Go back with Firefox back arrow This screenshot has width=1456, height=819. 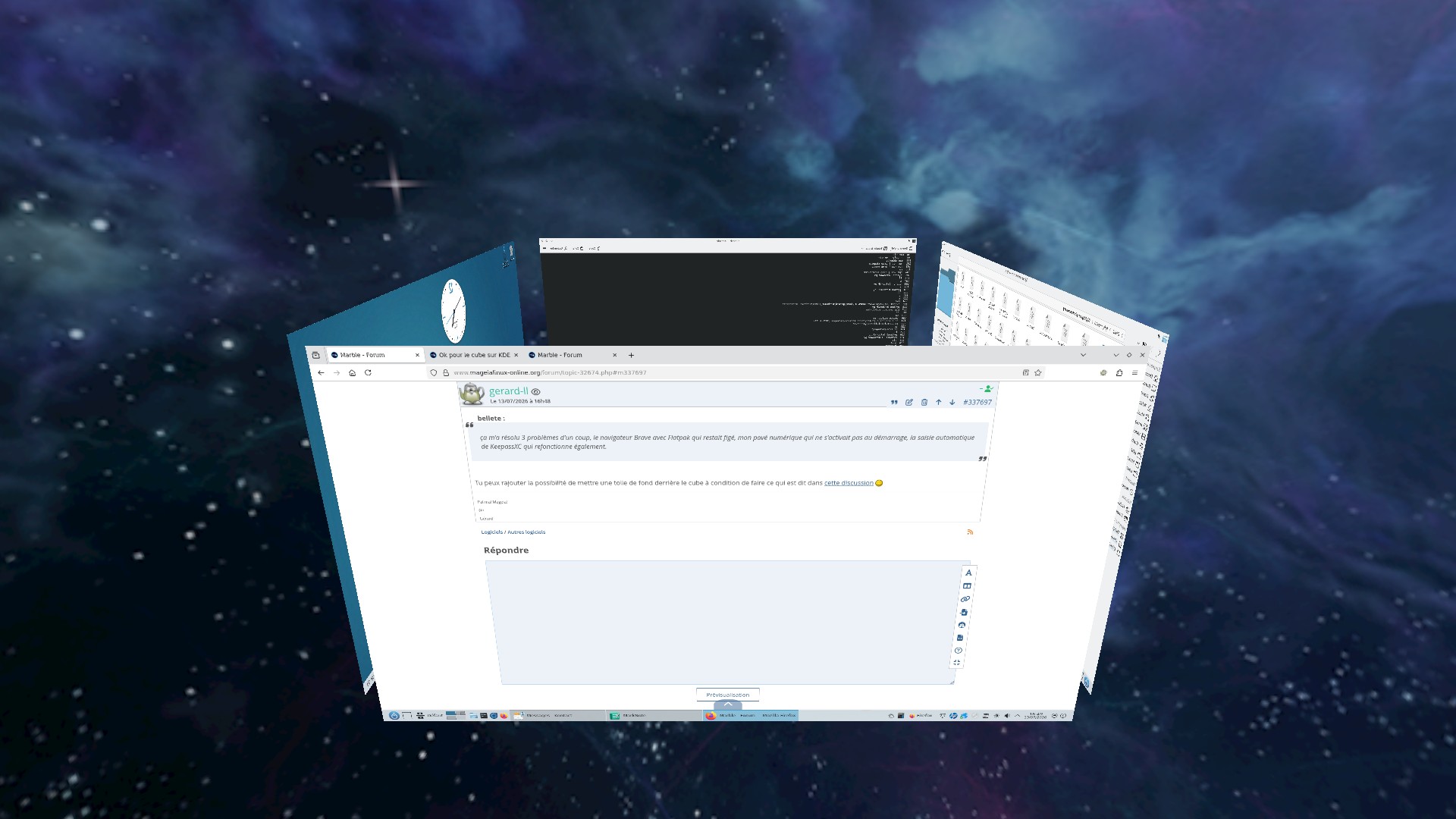tap(321, 372)
